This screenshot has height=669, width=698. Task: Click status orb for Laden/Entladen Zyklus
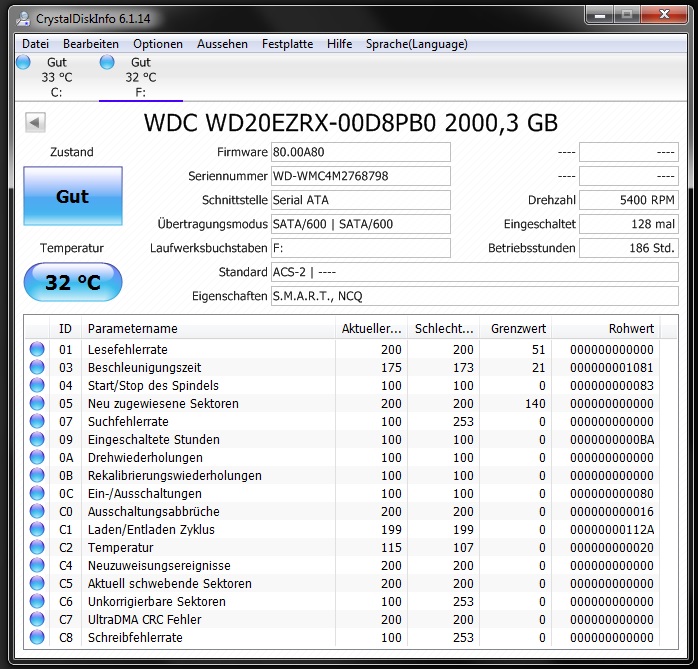pos(37,530)
